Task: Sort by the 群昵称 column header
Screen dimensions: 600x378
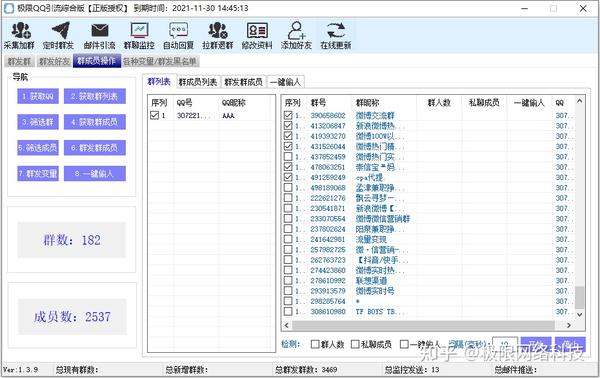Action: coord(384,103)
